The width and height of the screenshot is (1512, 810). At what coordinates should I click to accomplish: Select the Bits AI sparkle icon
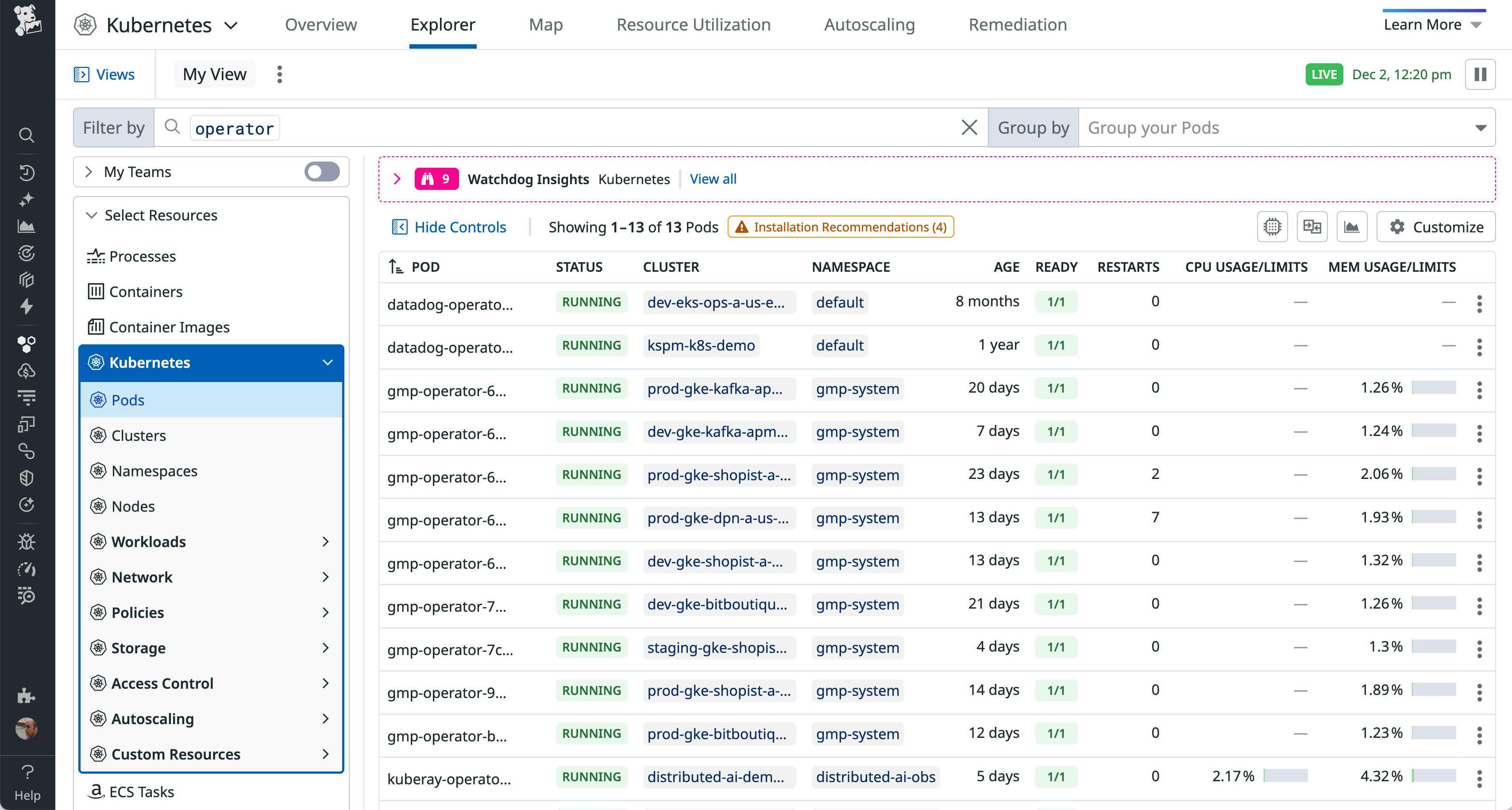[x=27, y=200]
